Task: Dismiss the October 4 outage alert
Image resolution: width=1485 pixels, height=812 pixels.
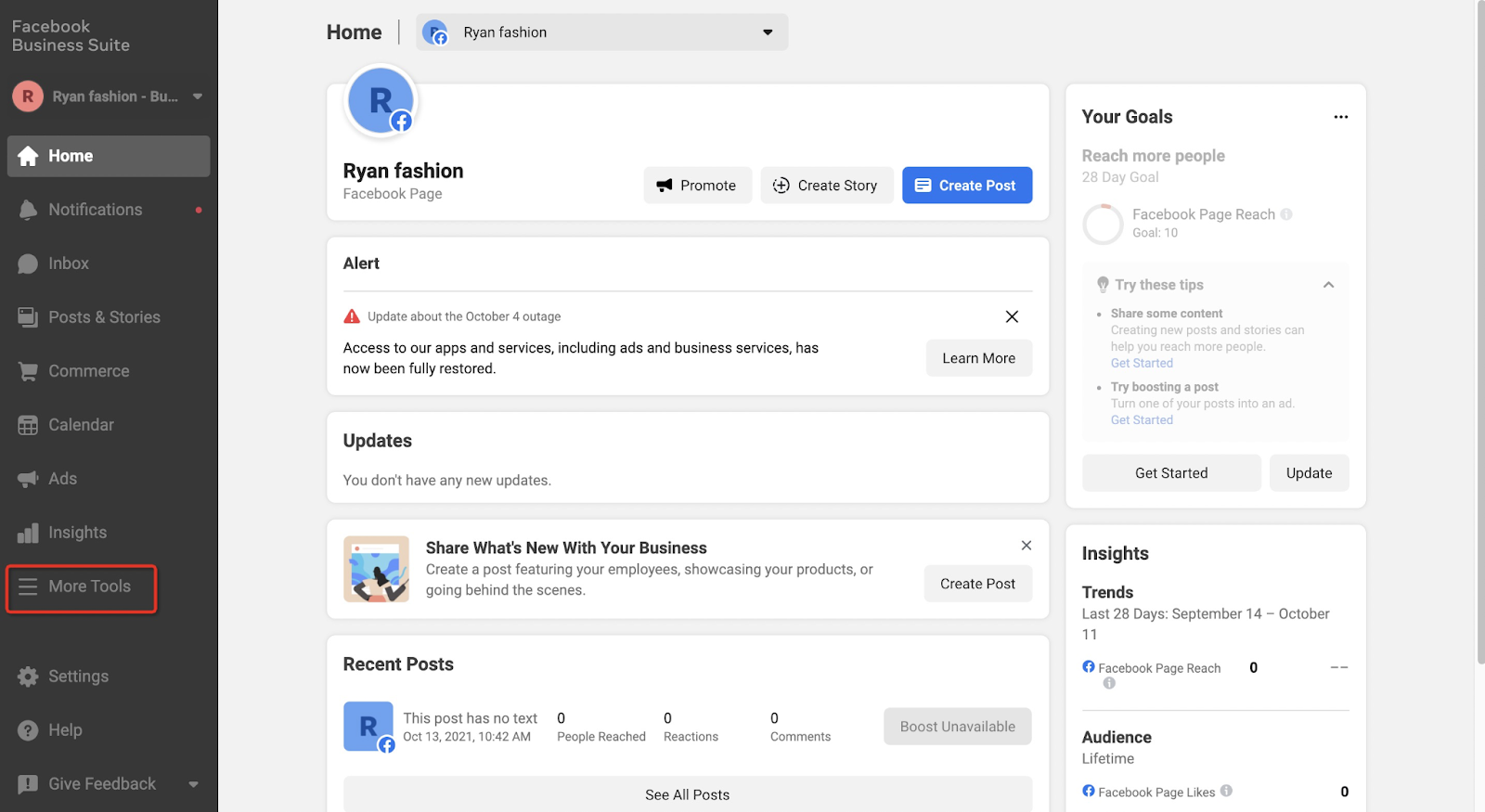Action: [1012, 316]
